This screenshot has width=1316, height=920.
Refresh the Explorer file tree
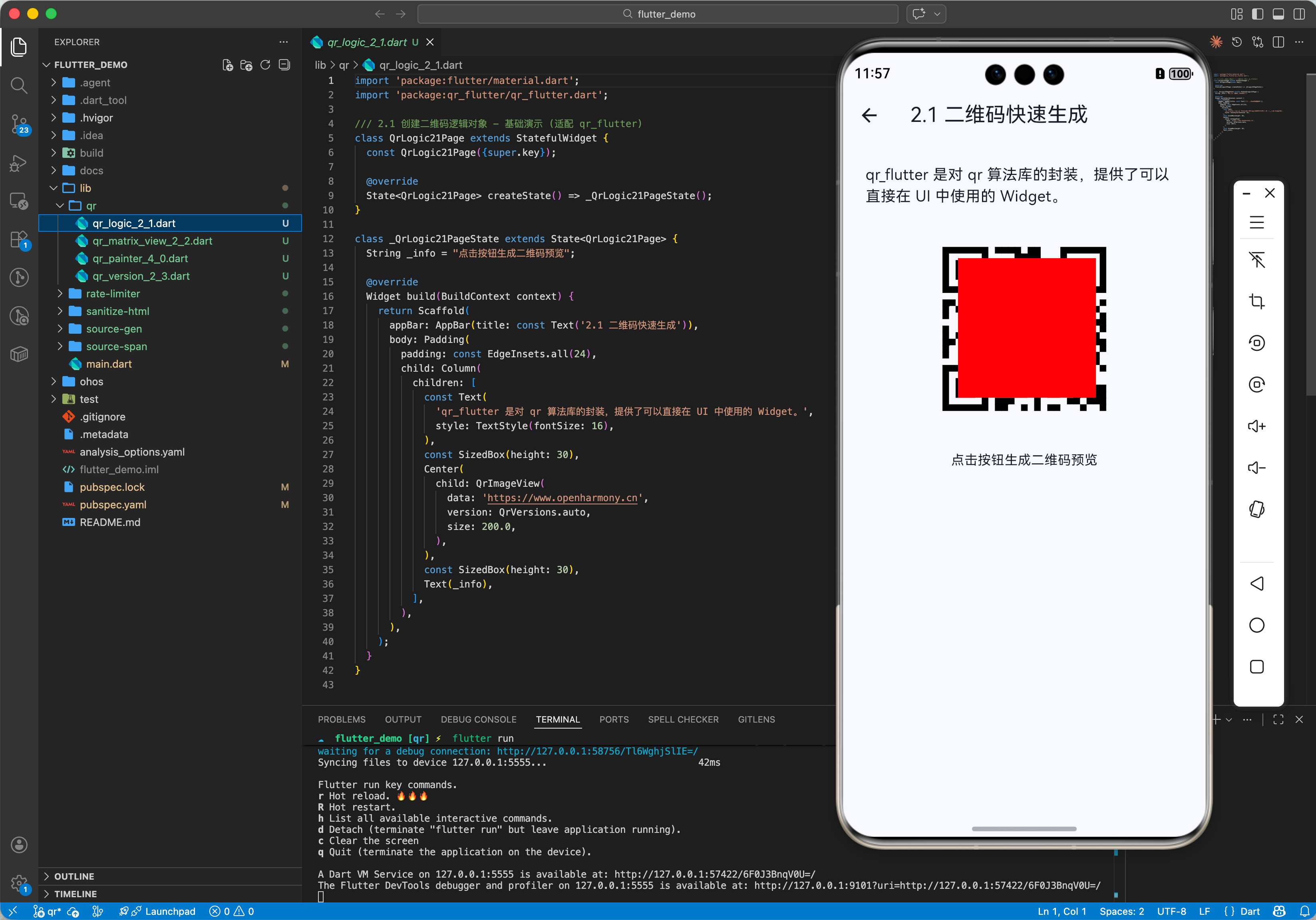tap(265, 65)
